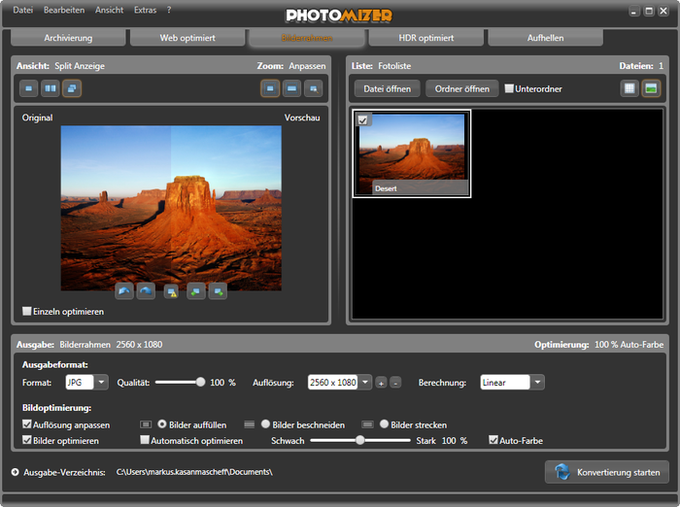Go to next image with green right arrow
680x507 pixels.
(x=218, y=291)
